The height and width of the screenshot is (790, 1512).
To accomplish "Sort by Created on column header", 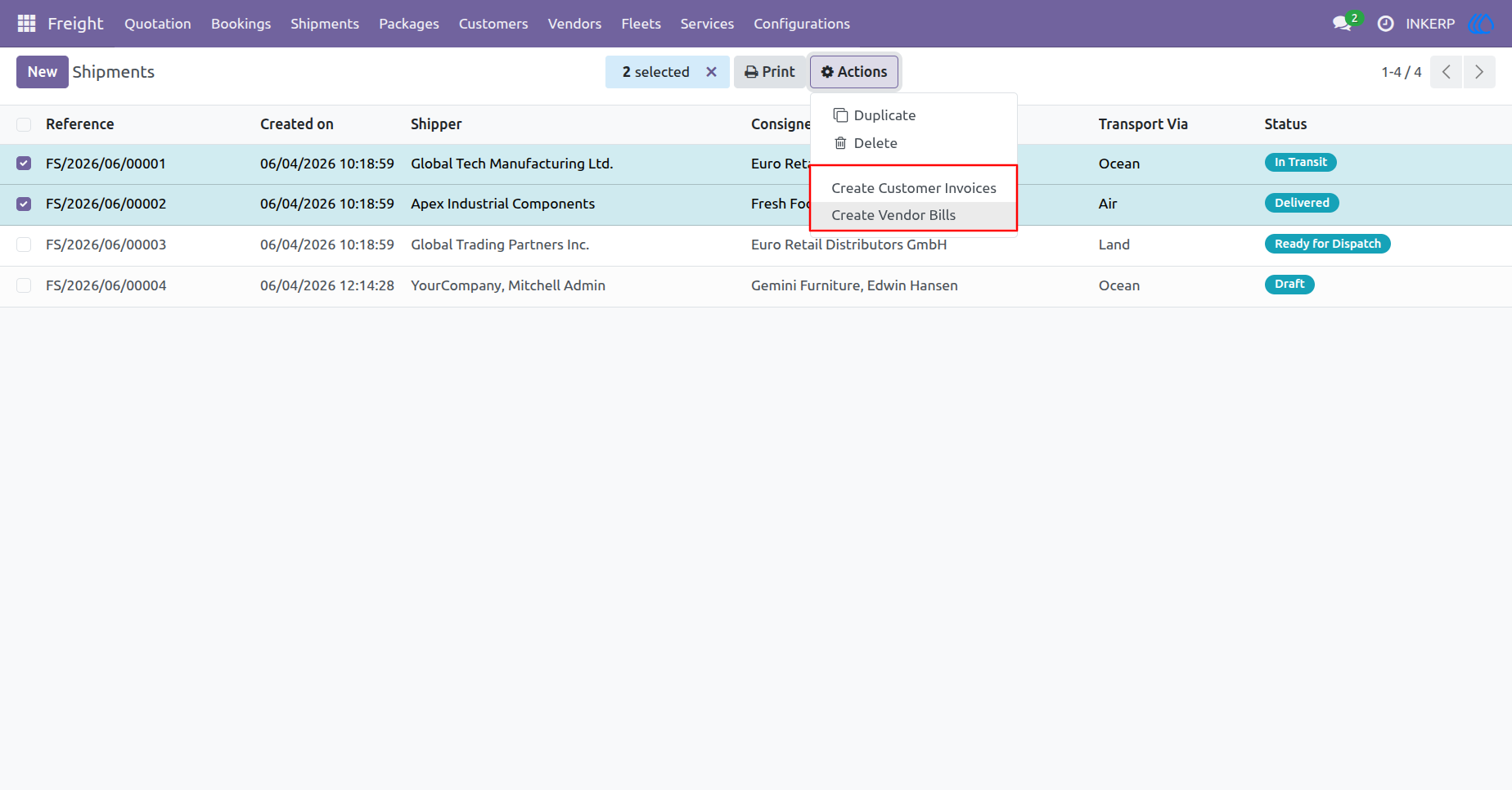I will pos(297,124).
